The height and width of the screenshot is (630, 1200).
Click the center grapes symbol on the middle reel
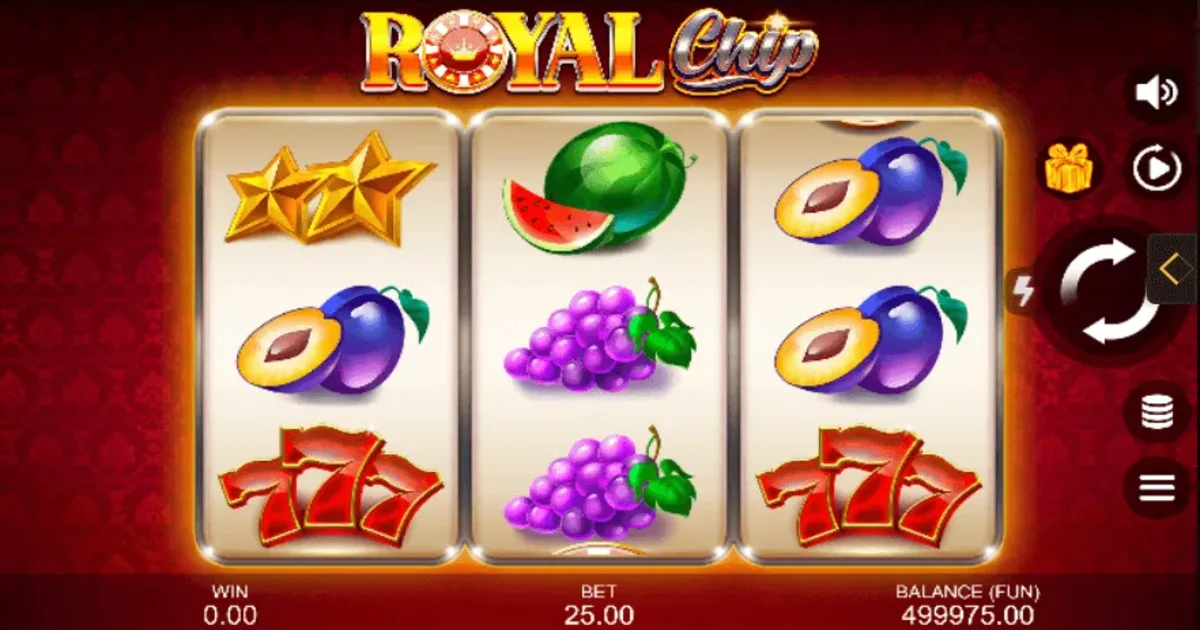pos(598,336)
